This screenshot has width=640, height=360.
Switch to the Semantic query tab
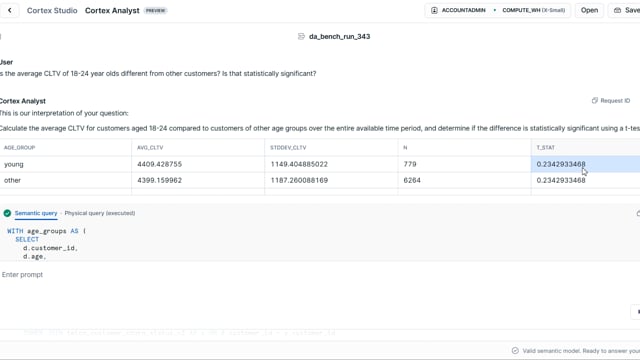tap(36, 213)
